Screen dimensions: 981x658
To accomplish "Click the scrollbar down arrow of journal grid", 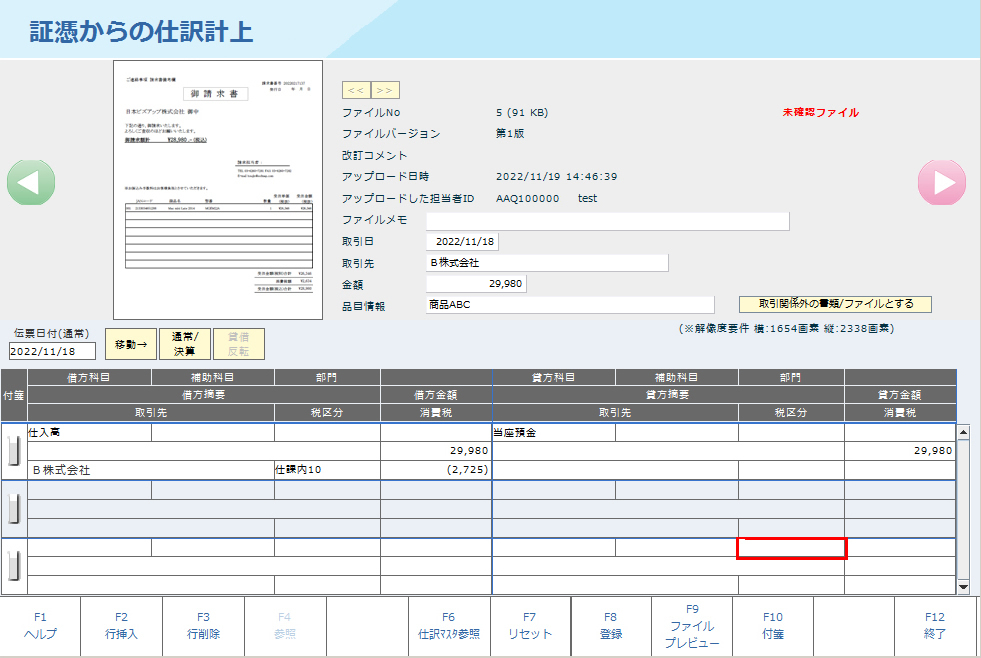I will (x=963, y=587).
